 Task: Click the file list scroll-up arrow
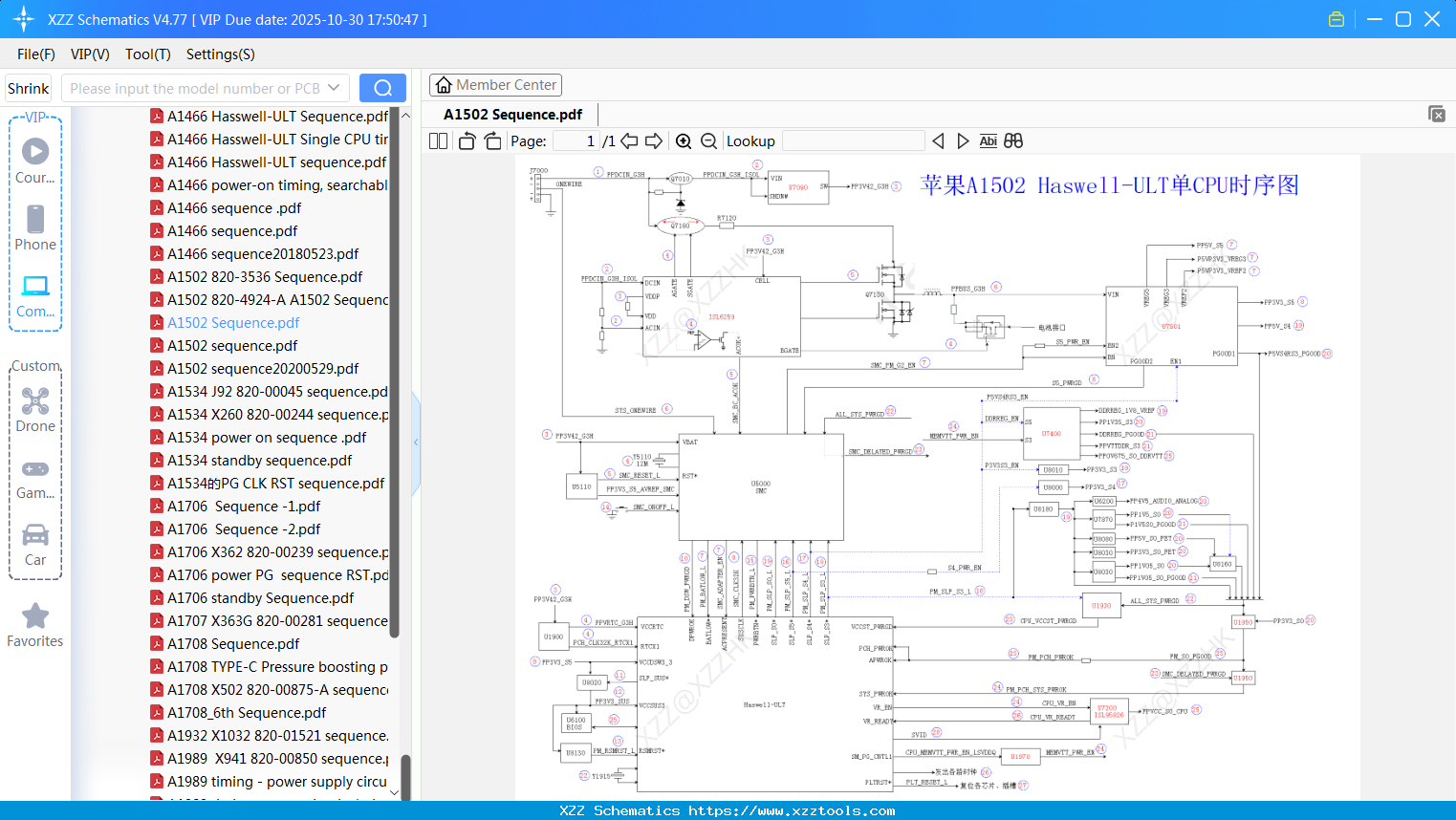click(405, 116)
